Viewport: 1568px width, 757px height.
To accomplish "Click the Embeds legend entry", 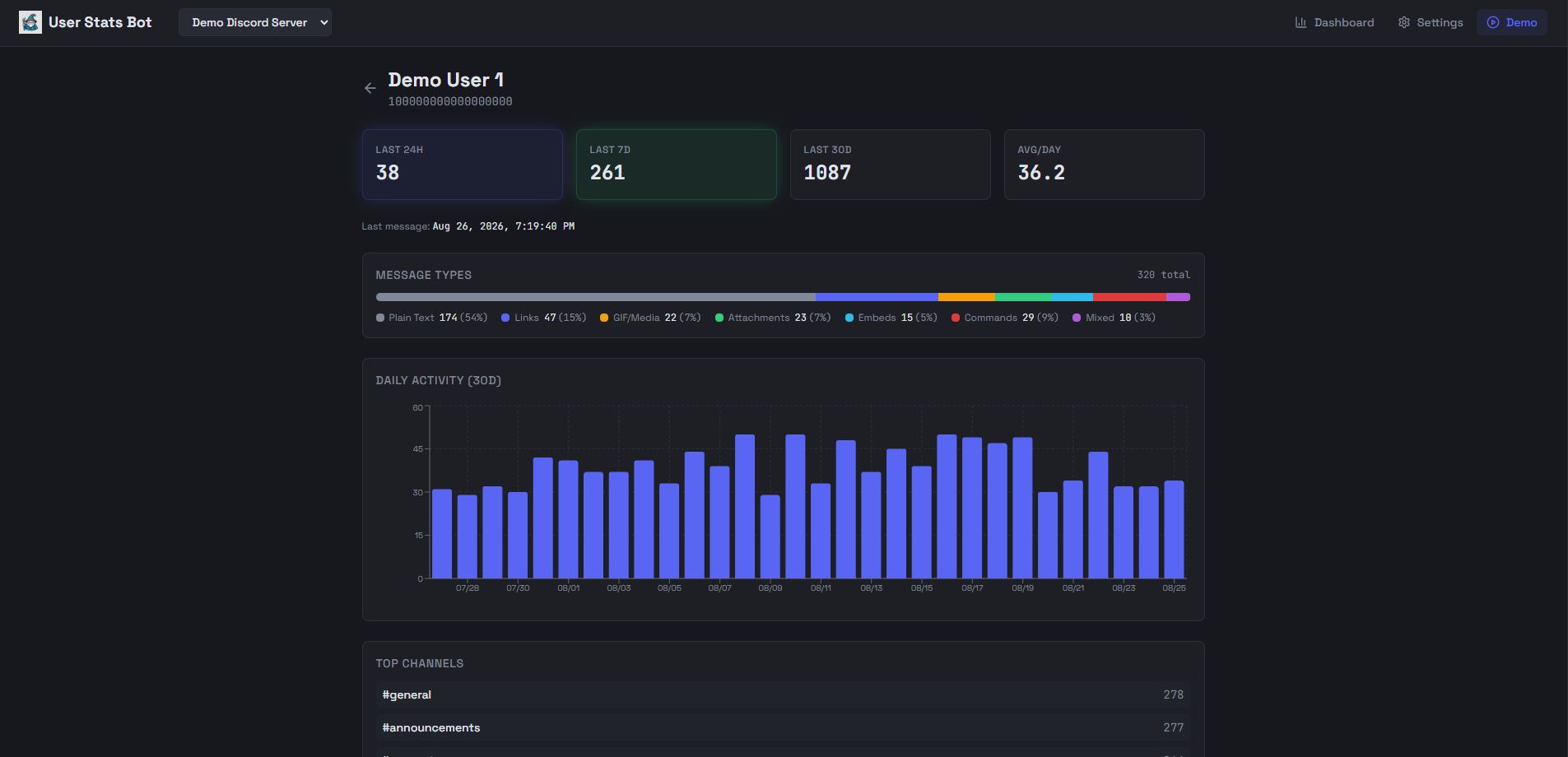I will pos(891,318).
